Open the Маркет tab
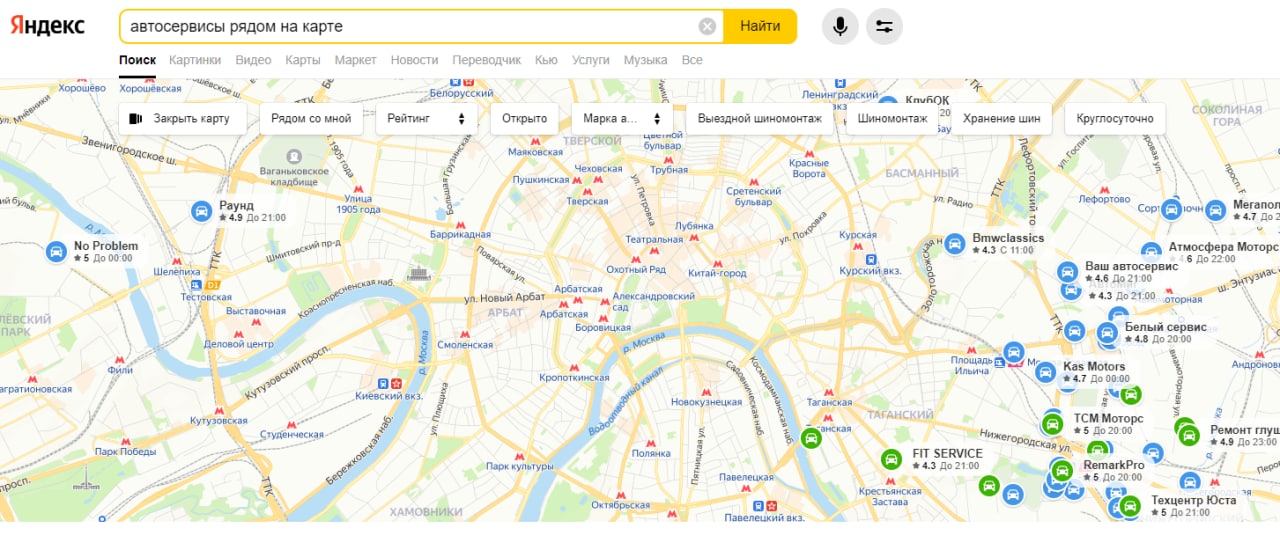The image size is (1280, 543). point(355,60)
